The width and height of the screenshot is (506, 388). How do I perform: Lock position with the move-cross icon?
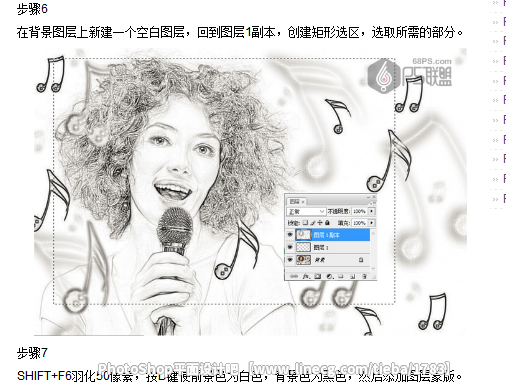[x=320, y=223]
